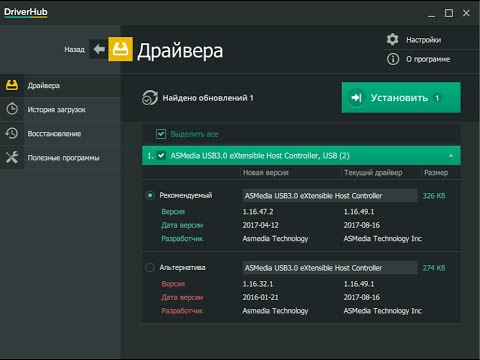Click the История загрузок clock icon
Screen dimensions: 480x360
[12, 109]
